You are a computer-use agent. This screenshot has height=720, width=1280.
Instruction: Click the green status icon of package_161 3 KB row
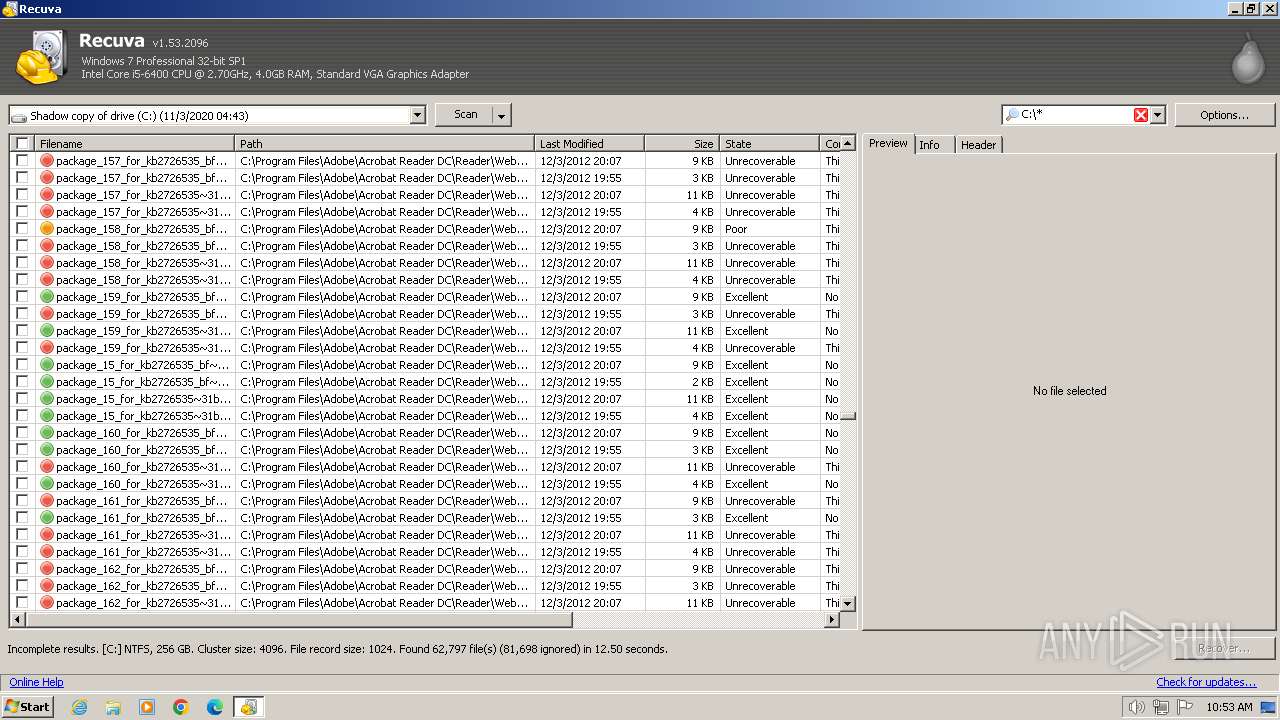pyautogui.click(x=46, y=518)
